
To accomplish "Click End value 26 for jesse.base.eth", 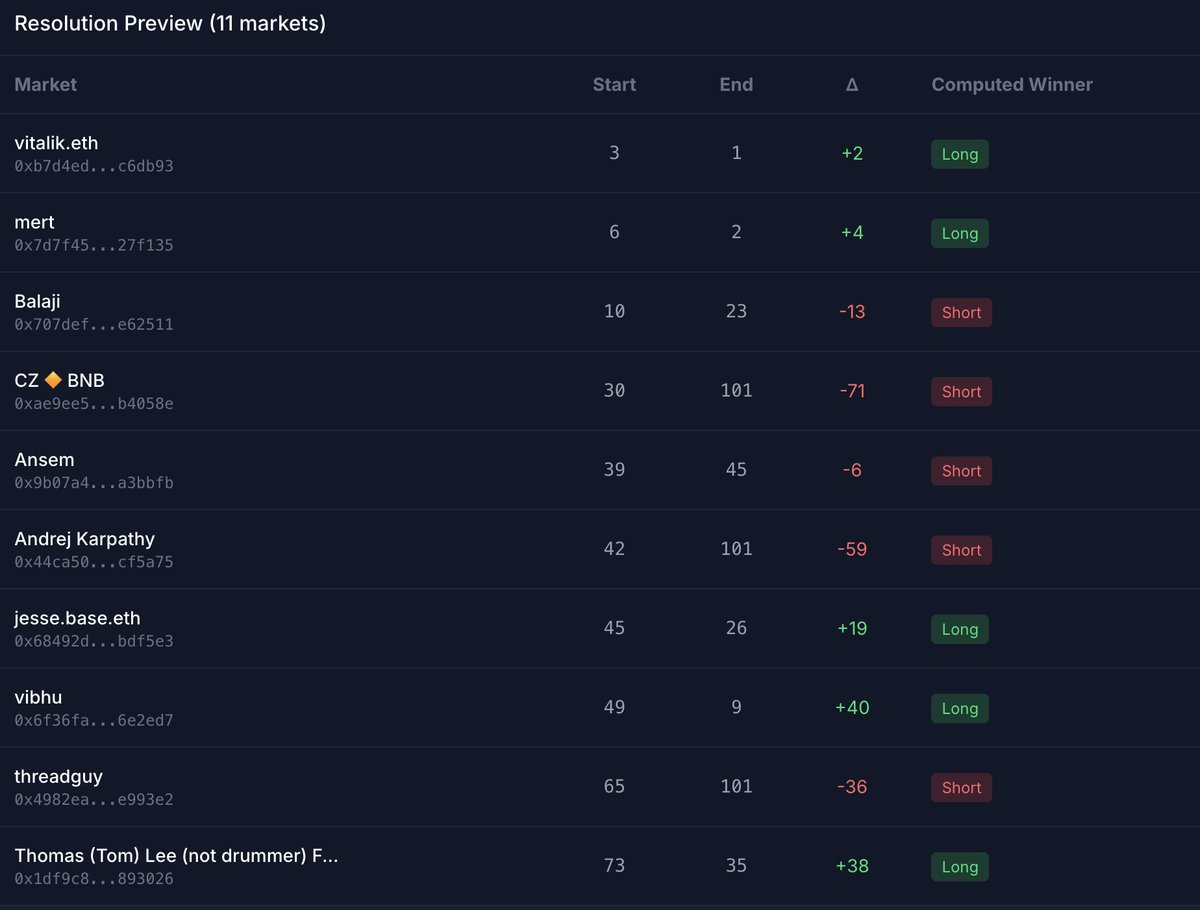I will coord(736,629).
